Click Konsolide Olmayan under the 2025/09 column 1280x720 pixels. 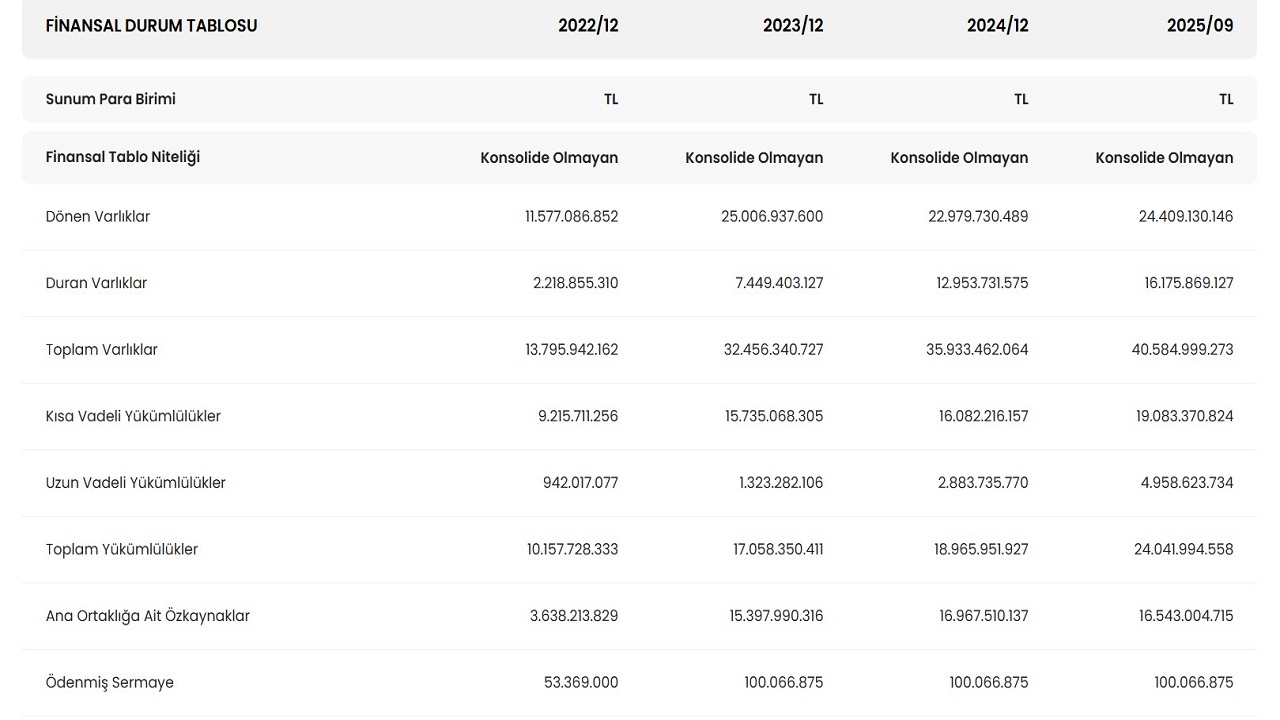[x=1164, y=158]
